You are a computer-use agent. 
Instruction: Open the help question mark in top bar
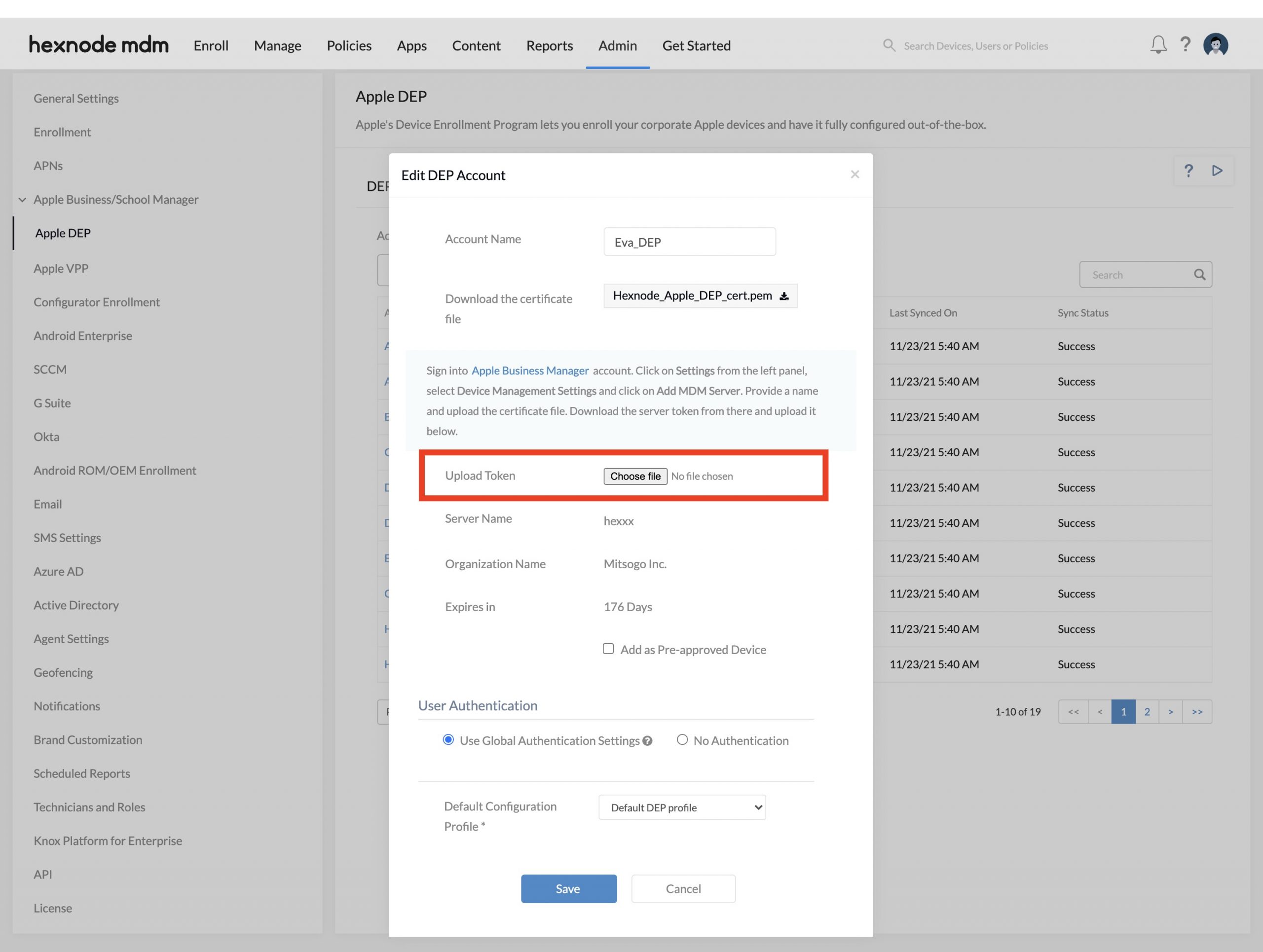tap(1186, 44)
